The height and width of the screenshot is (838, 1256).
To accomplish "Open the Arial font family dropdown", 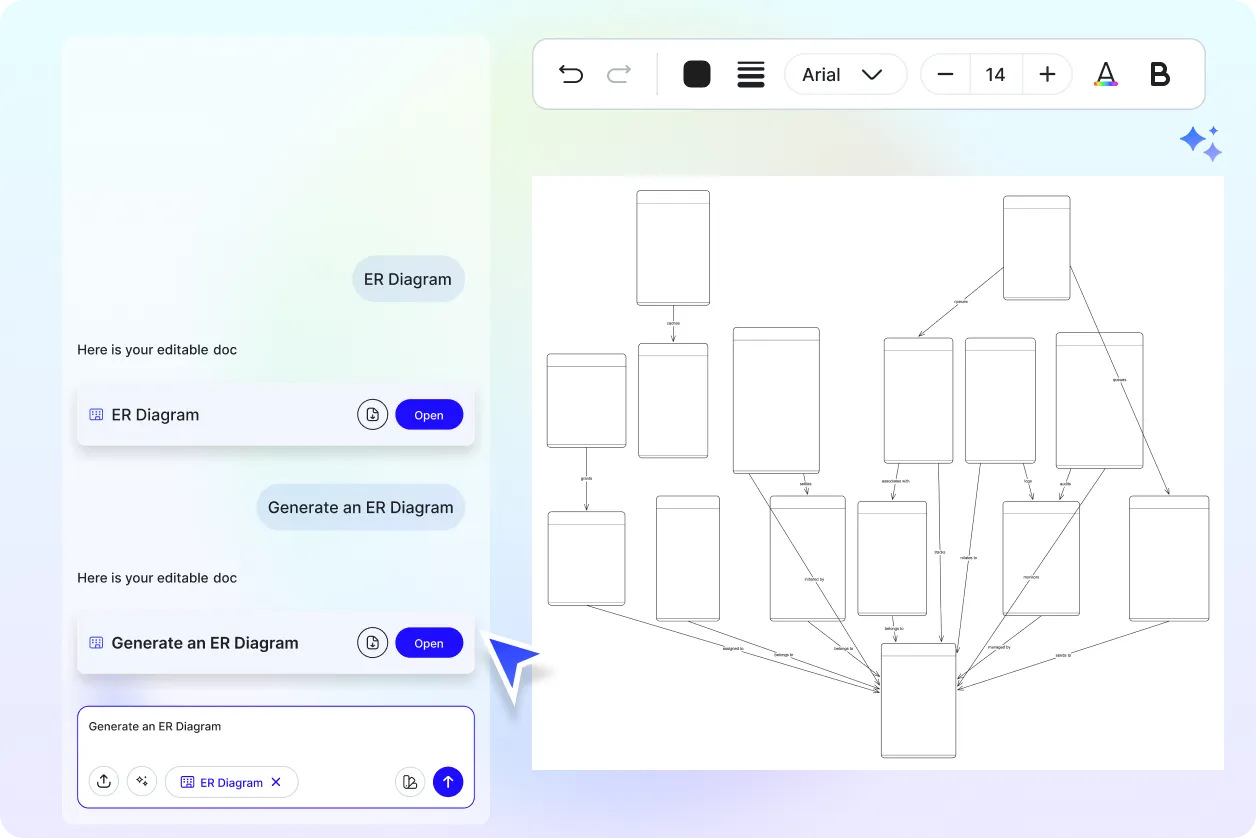I will tap(845, 74).
